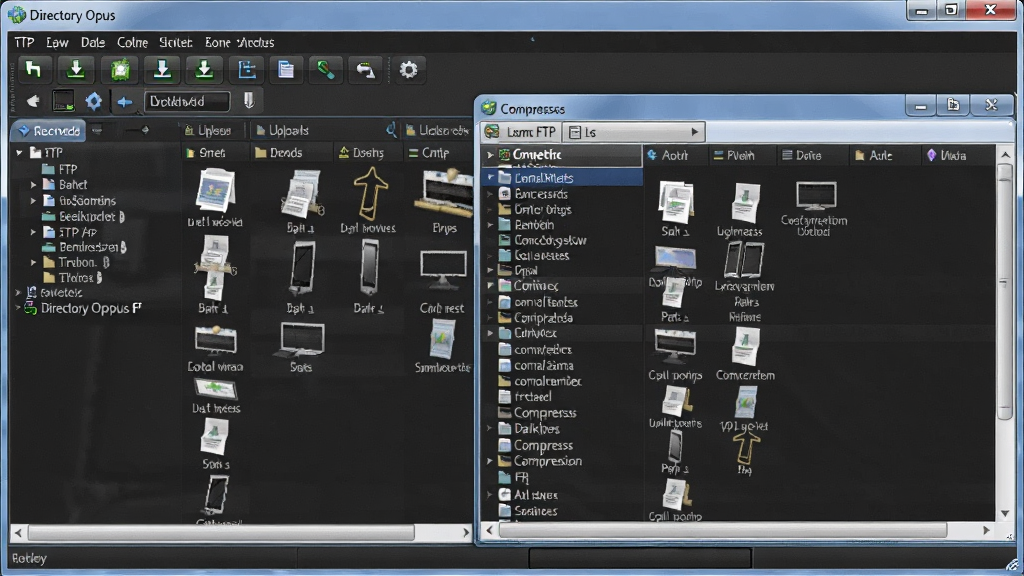Select the 'Uglmaess' document in Compresses window
The height and width of the screenshot is (576, 1024).
(744, 203)
